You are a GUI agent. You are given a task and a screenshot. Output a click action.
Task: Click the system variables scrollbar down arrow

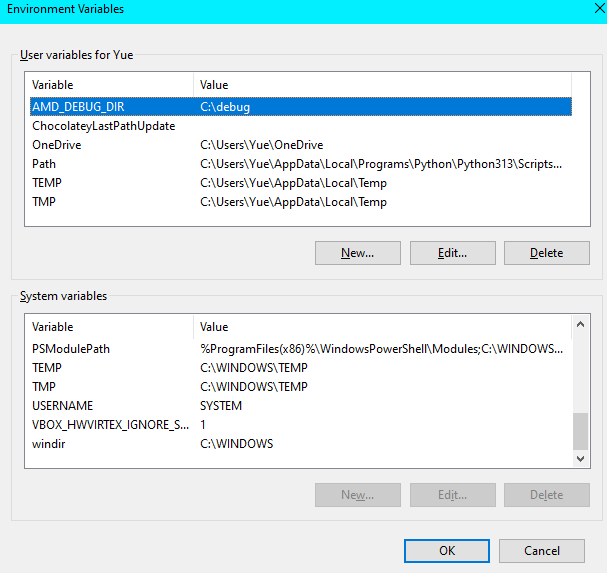click(581, 458)
